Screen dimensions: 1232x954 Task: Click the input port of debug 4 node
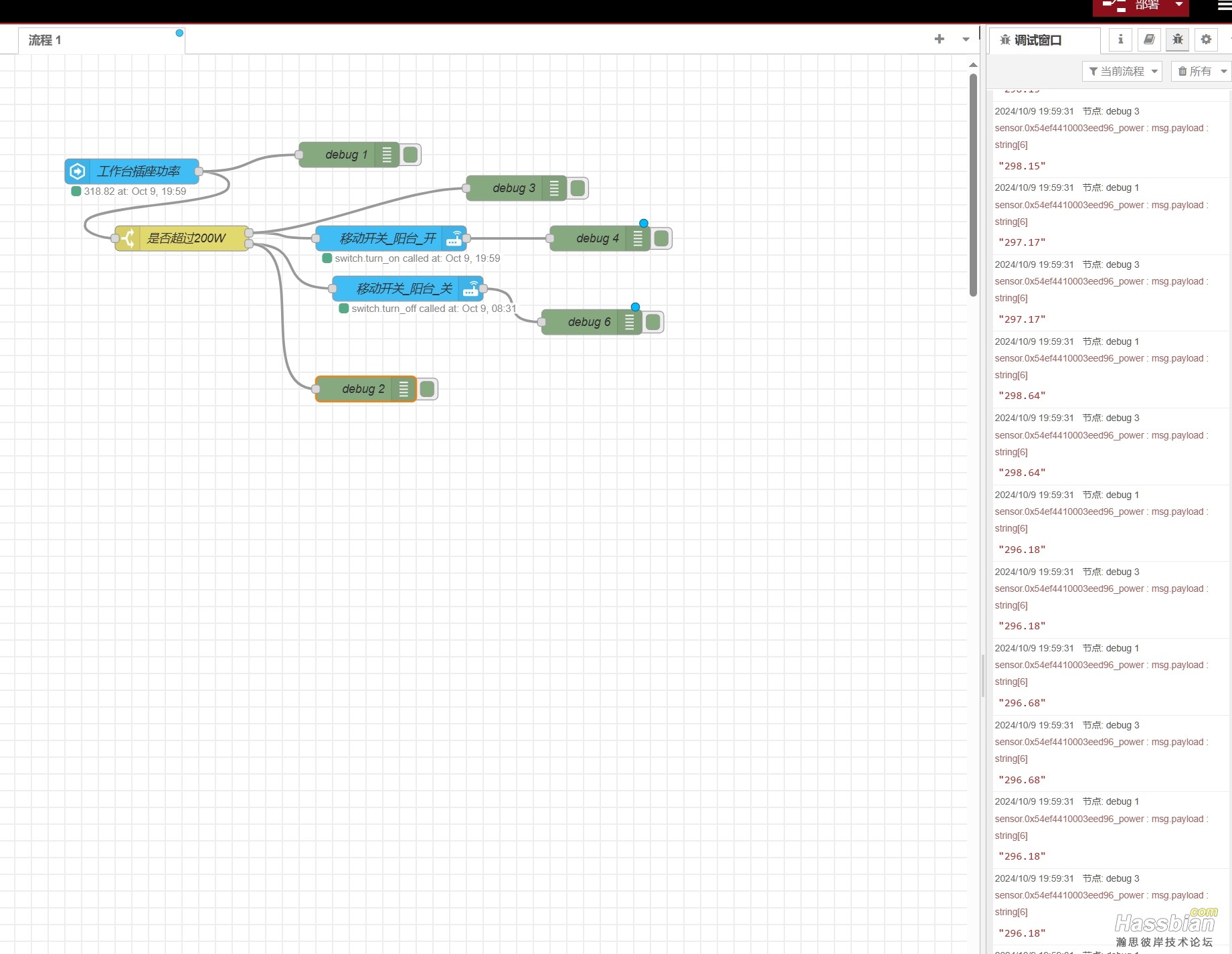(550, 238)
